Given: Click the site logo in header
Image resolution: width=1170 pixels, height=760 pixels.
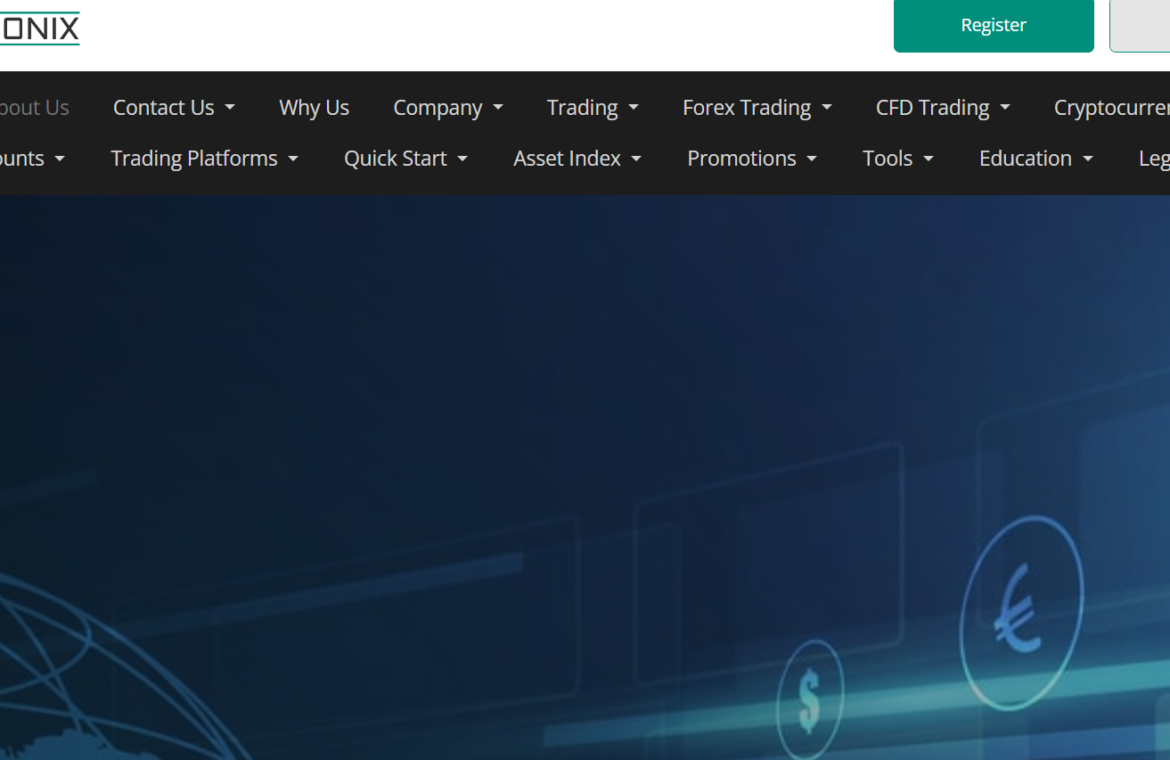Looking at the screenshot, I should [x=39, y=28].
